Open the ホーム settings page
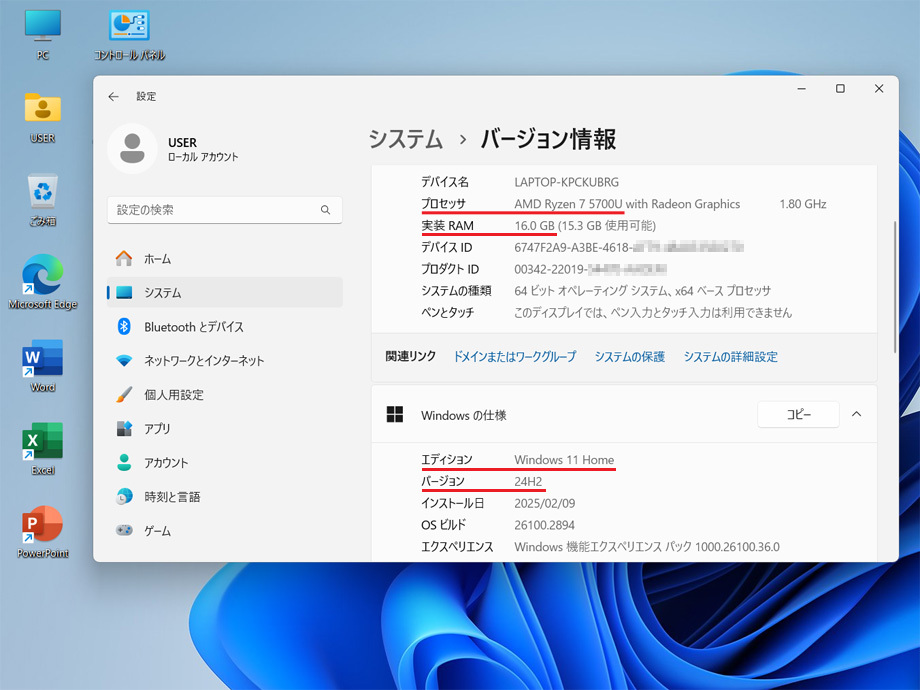This screenshot has width=920, height=690. click(x=225, y=258)
